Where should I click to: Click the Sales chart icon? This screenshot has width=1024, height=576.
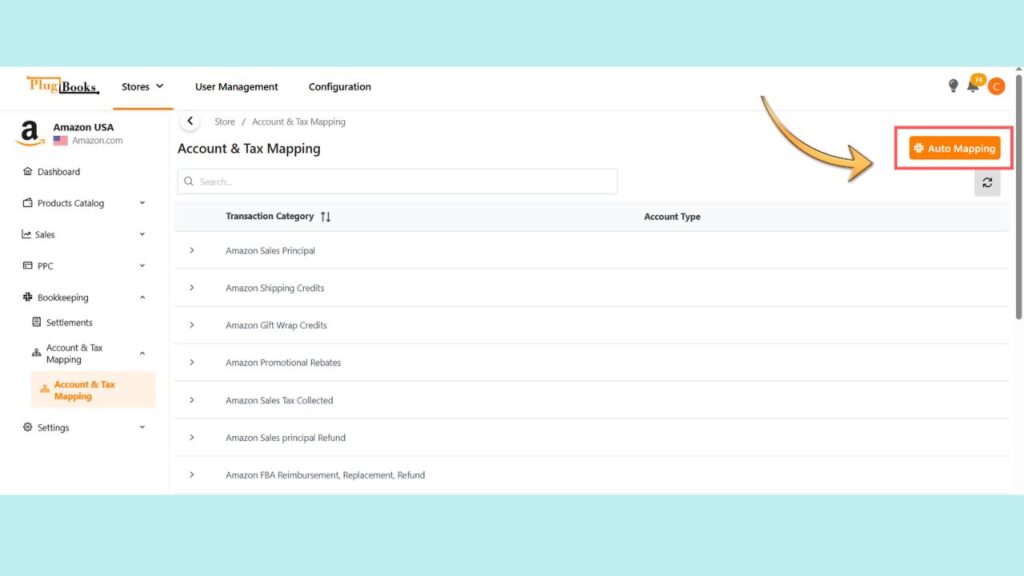tap(26, 234)
